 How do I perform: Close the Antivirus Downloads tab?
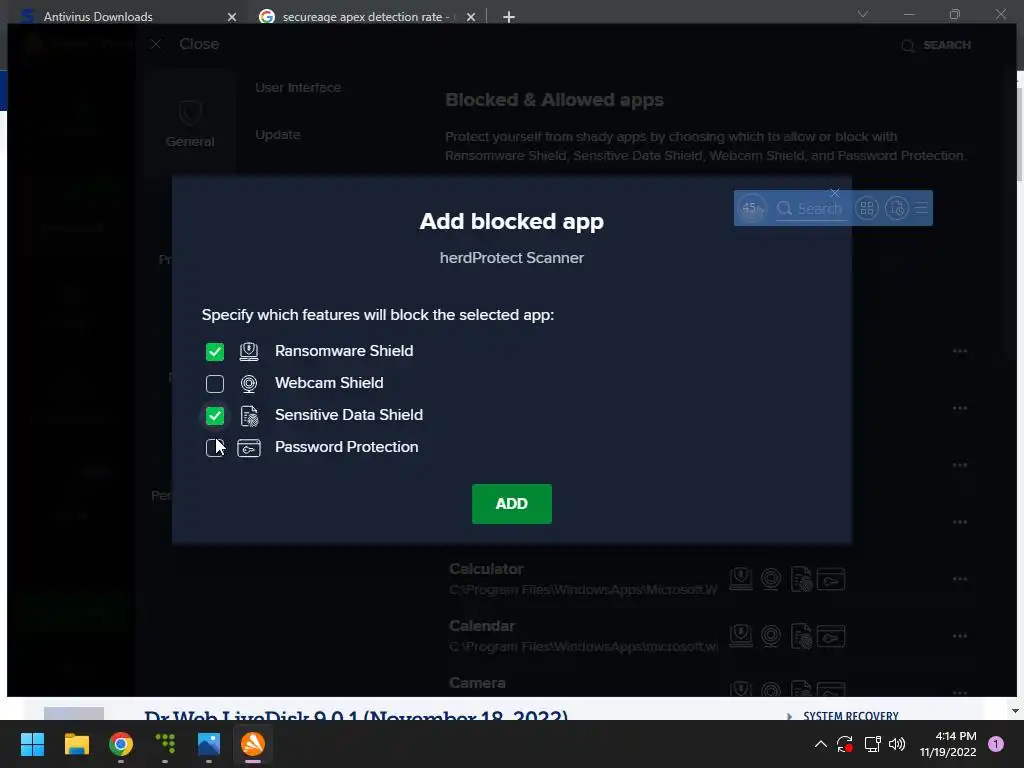232,17
